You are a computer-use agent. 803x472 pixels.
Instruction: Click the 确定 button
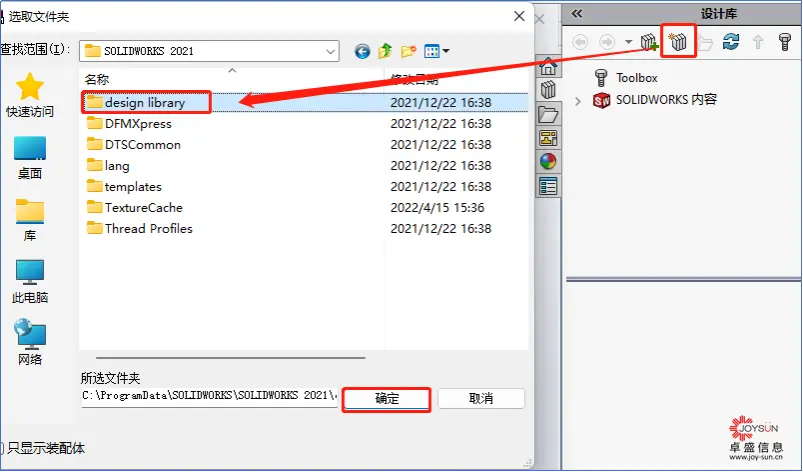(x=387, y=399)
